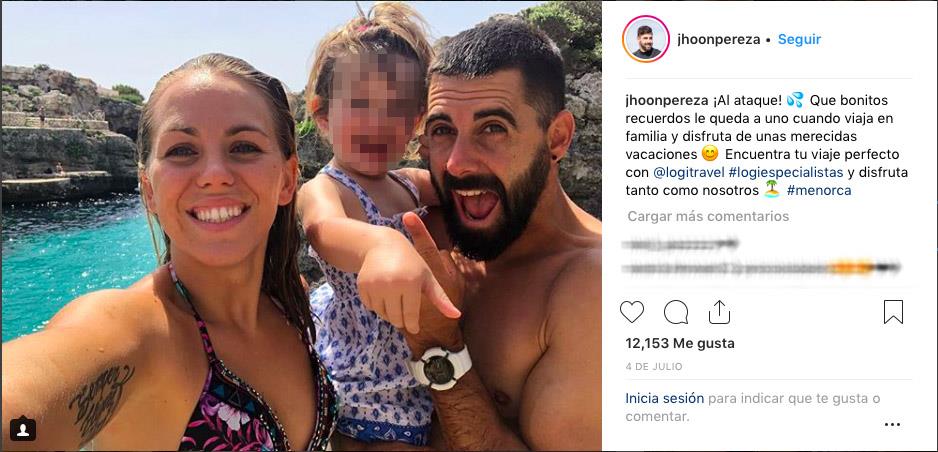Open the jhoonpereza username in the caption
Image resolution: width=938 pixels, height=452 pixels.
(x=664, y=100)
